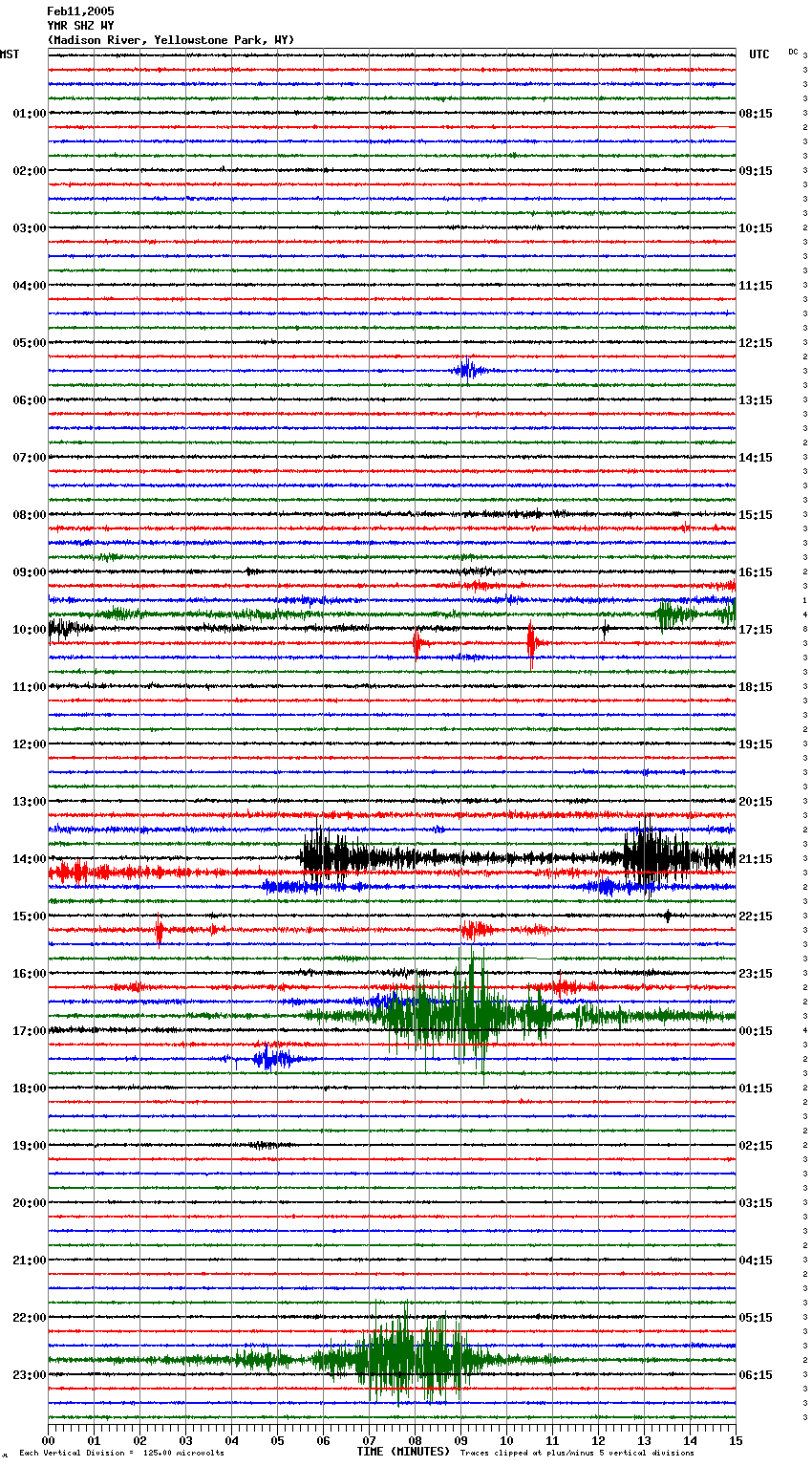
Task: Click the 23:15 UTC time label
Action: coord(756,974)
